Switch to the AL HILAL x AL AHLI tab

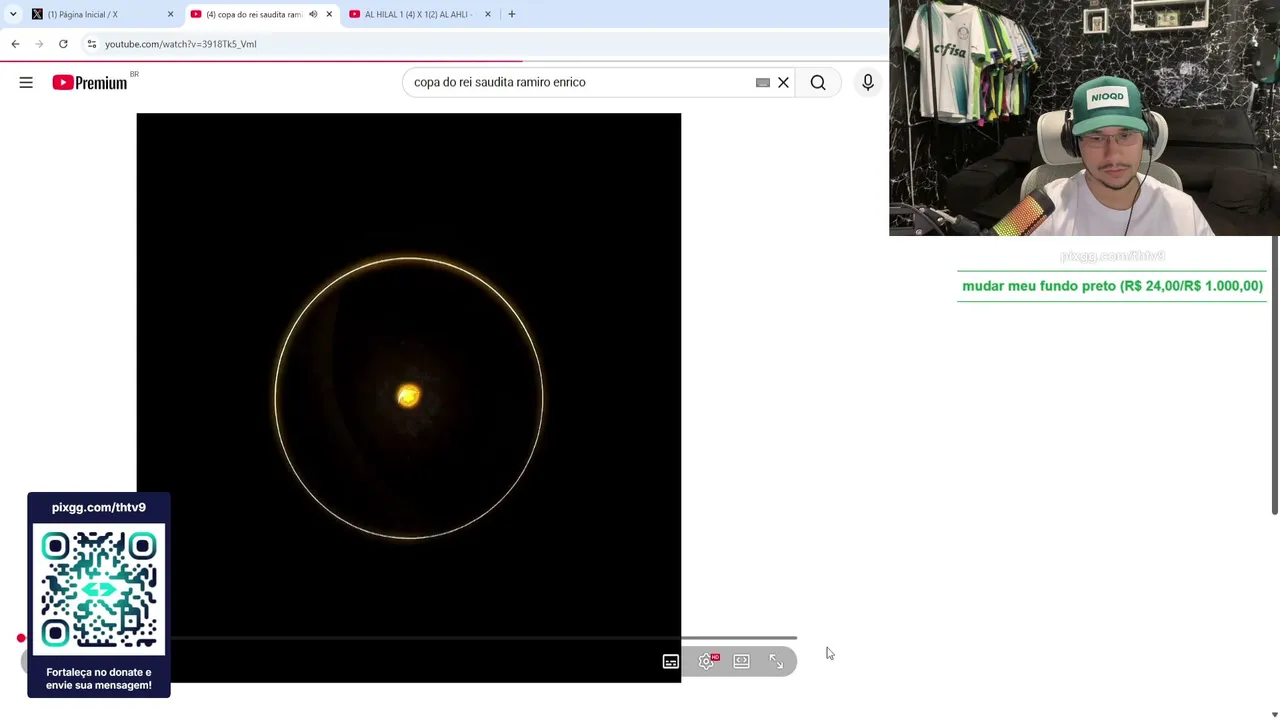pos(418,14)
